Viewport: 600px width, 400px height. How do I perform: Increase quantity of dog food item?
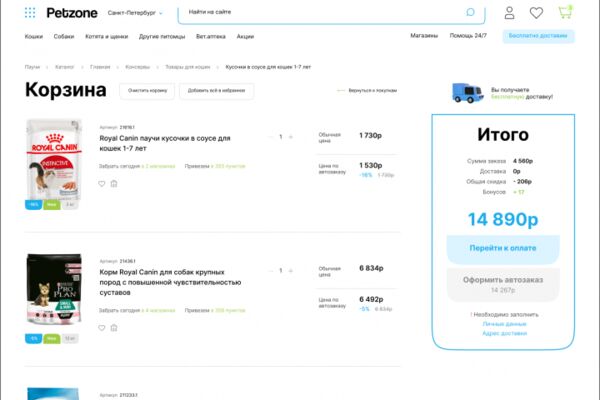pos(291,271)
